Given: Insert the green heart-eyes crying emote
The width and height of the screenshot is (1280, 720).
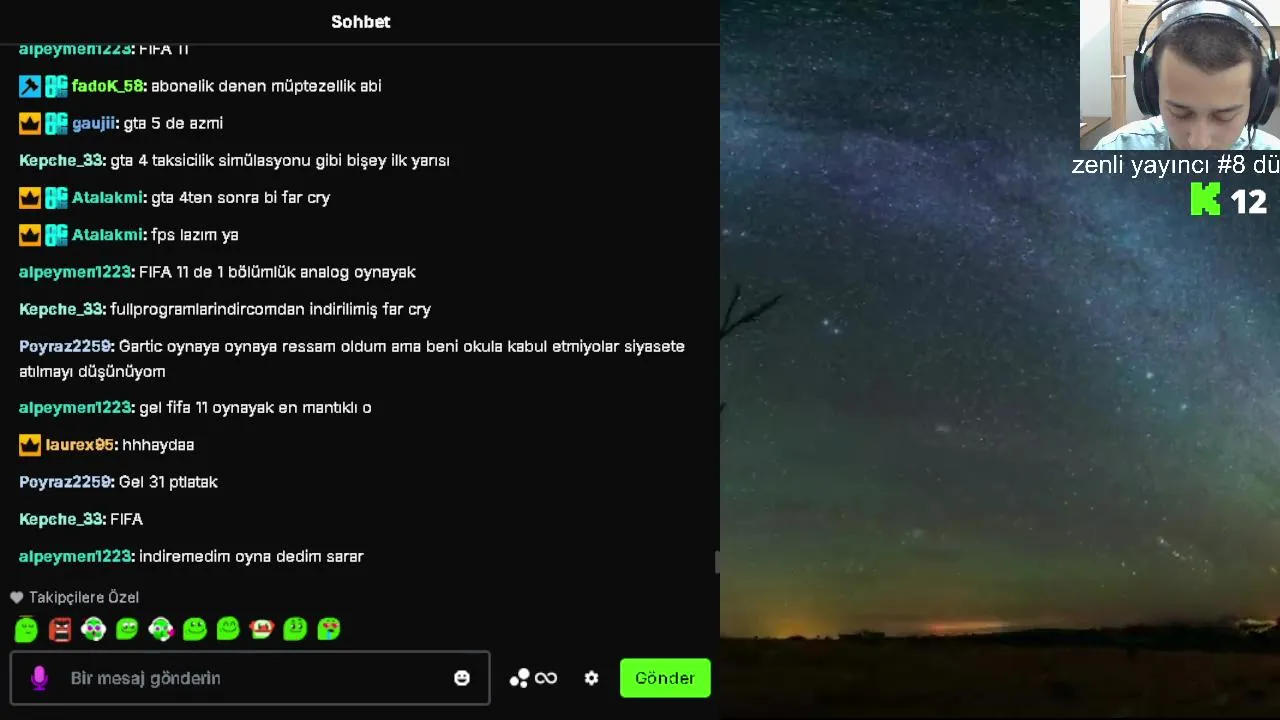Looking at the screenshot, I should [x=329, y=629].
